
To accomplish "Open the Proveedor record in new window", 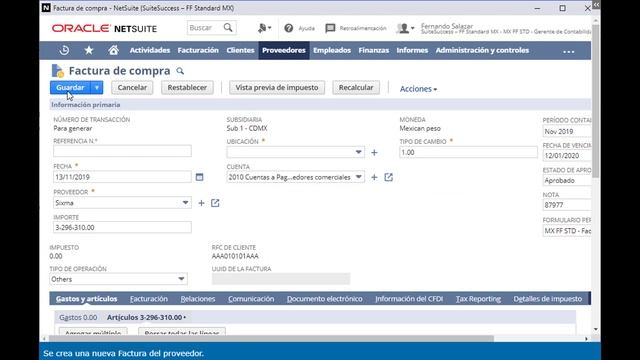I will tap(215, 203).
